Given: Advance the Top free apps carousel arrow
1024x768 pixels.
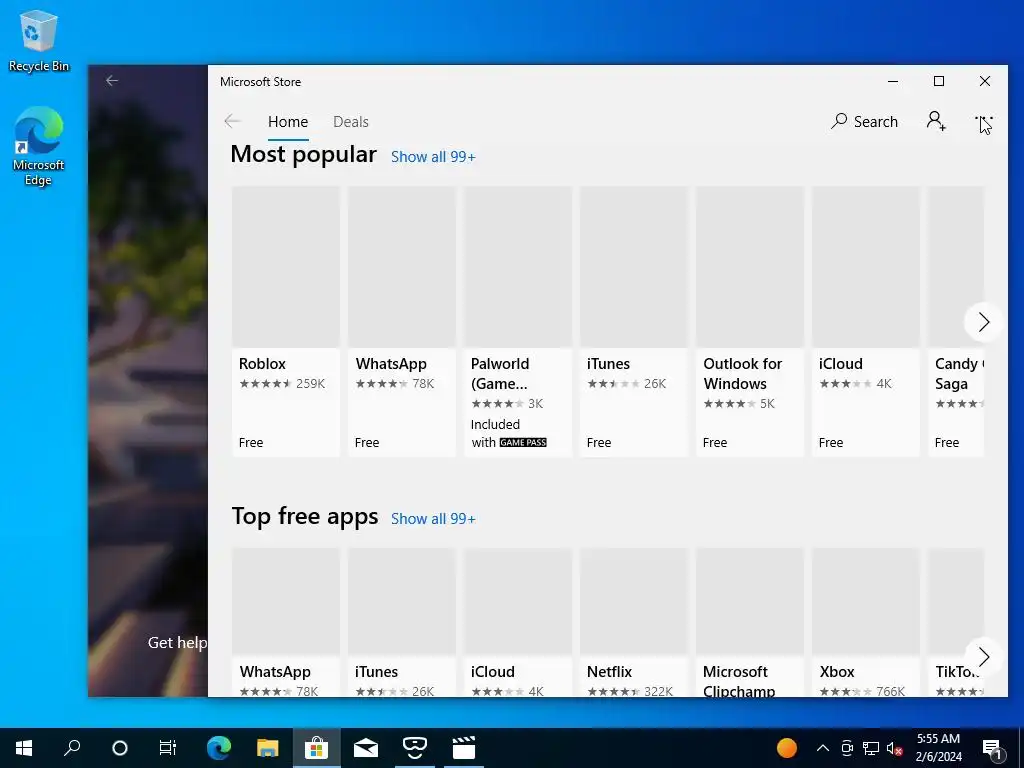Looking at the screenshot, I should [x=984, y=656].
